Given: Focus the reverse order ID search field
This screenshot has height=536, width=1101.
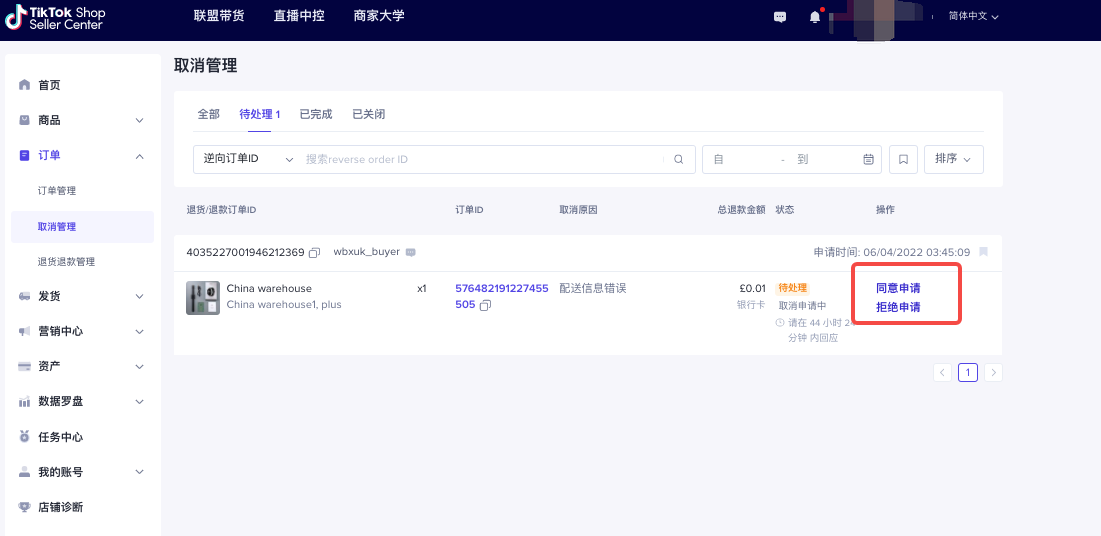Looking at the screenshot, I should (x=483, y=159).
